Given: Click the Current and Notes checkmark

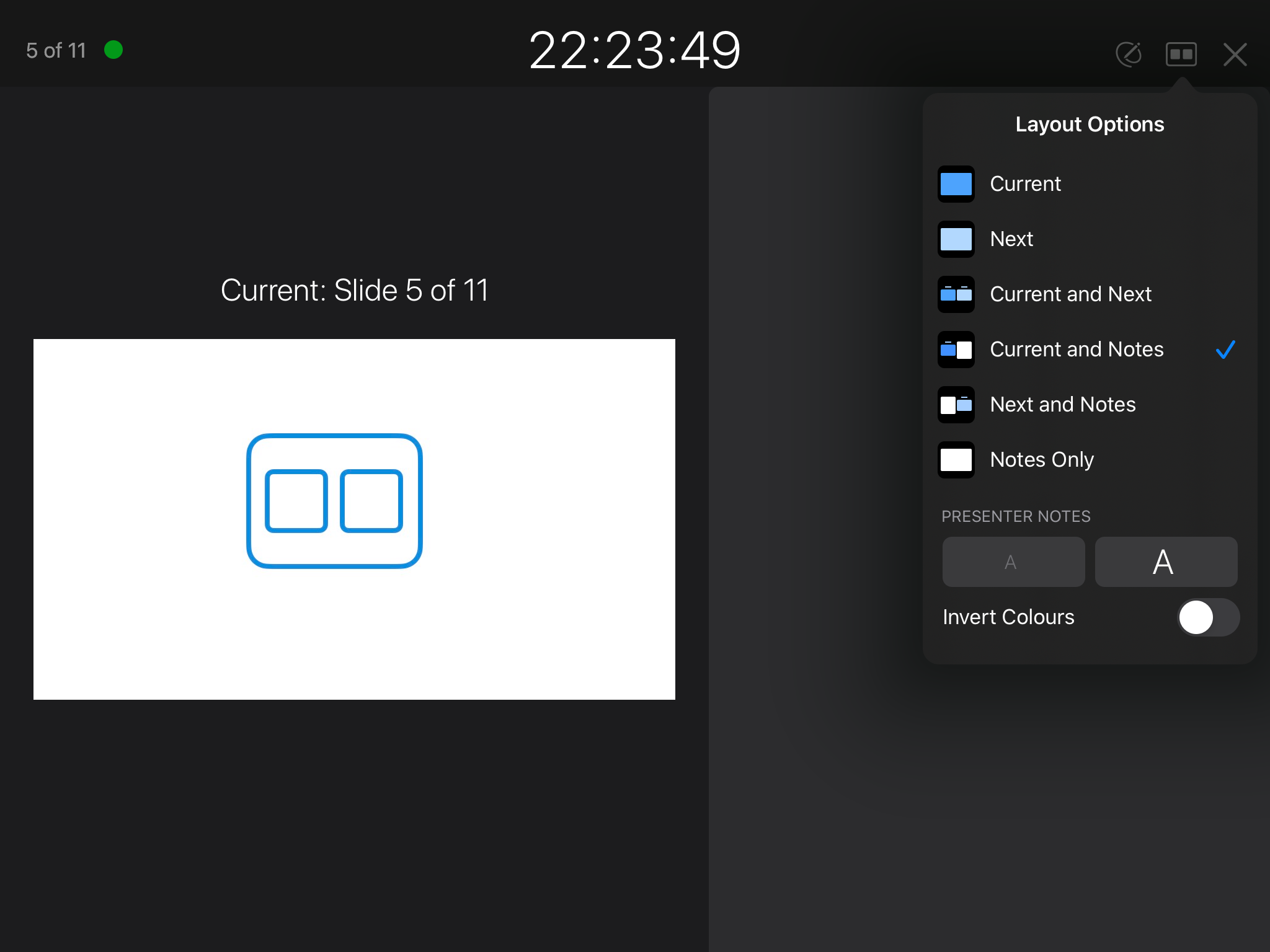Looking at the screenshot, I should [1225, 350].
